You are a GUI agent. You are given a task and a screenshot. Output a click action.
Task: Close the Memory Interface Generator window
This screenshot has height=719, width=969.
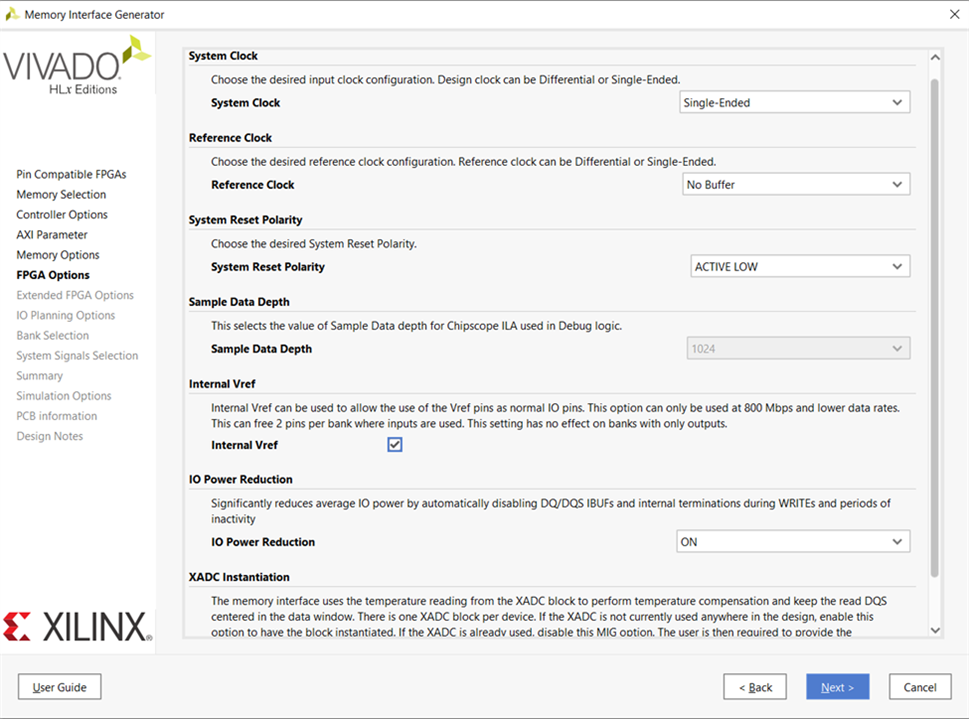click(952, 14)
